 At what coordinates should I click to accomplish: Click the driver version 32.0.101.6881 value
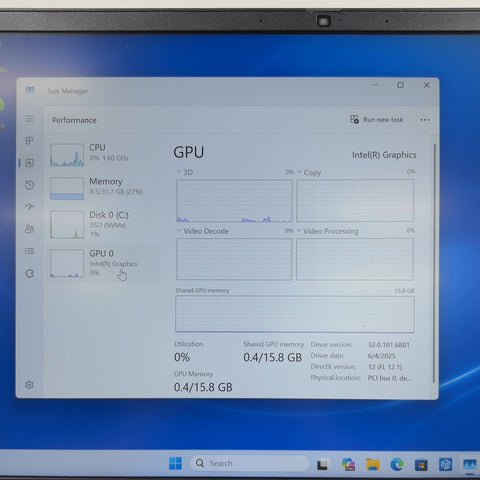pyautogui.click(x=389, y=345)
